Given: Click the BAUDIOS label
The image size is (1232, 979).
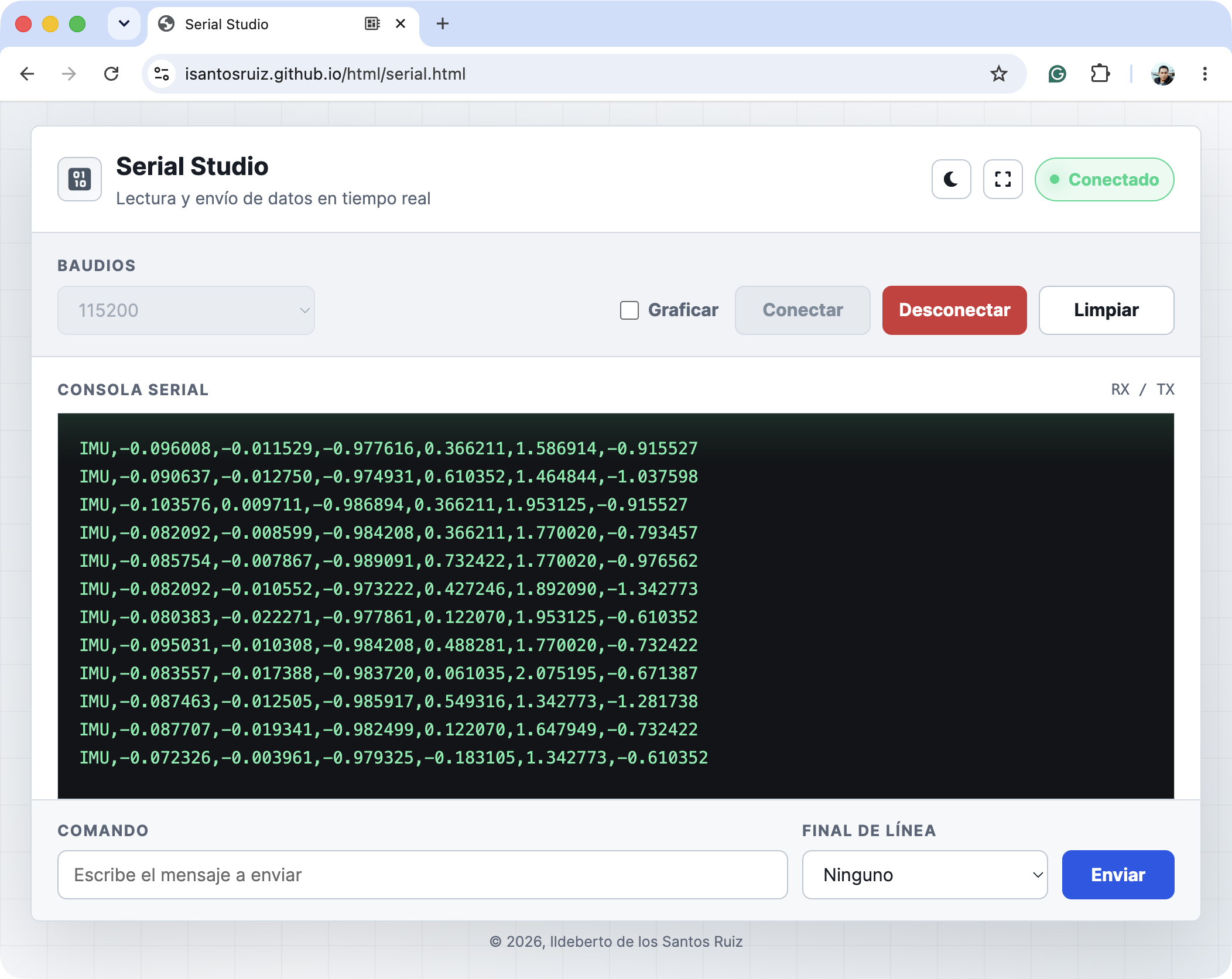Looking at the screenshot, I should [x=97, y=266].
